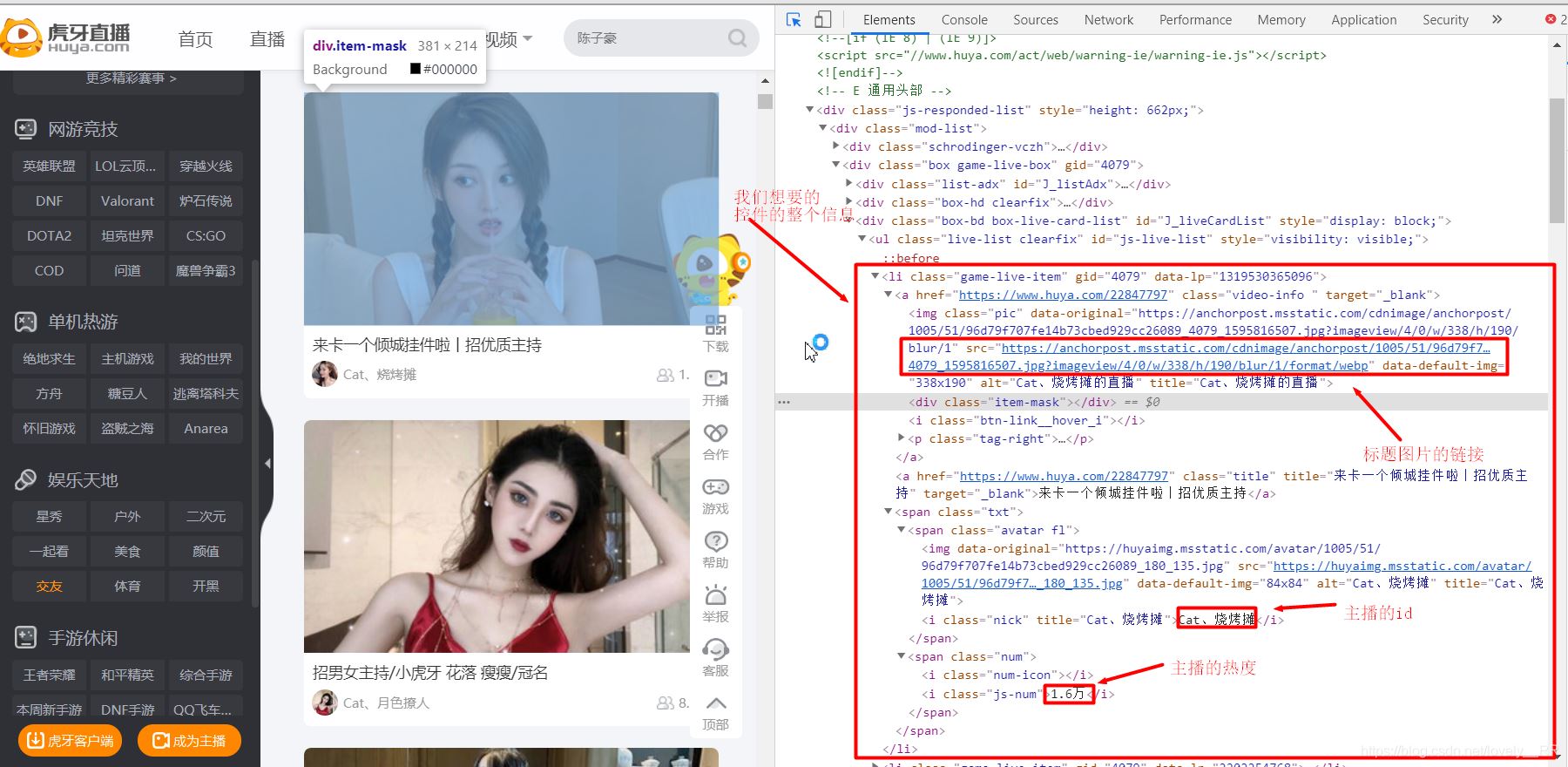Viewport: 1568px width, 767px height.
Task: Collapse the div js-responded-list node
Action: (809, 110)
